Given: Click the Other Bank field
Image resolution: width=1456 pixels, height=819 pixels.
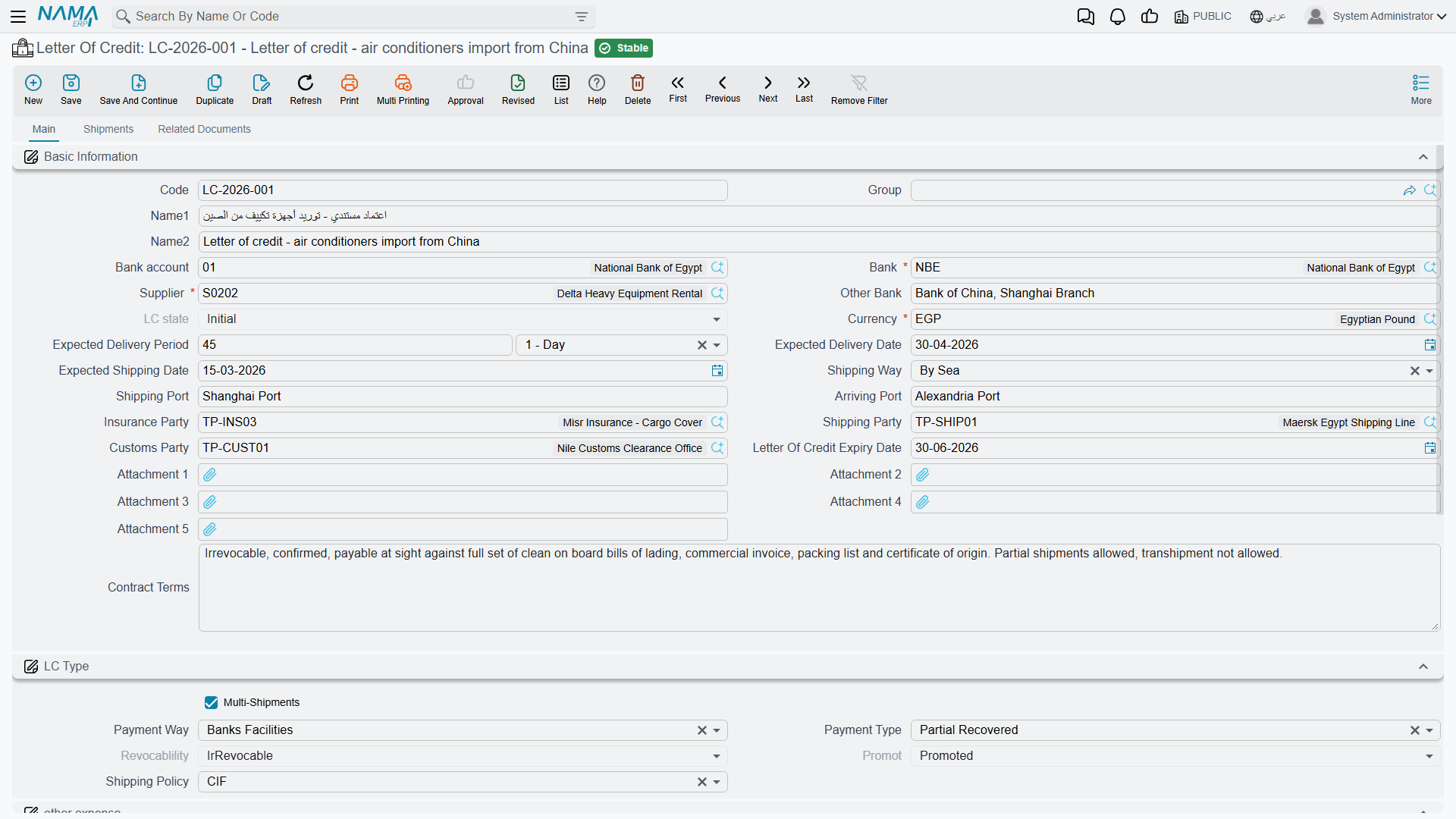Looking at the screenshot, I should (x=1175, y=293).
